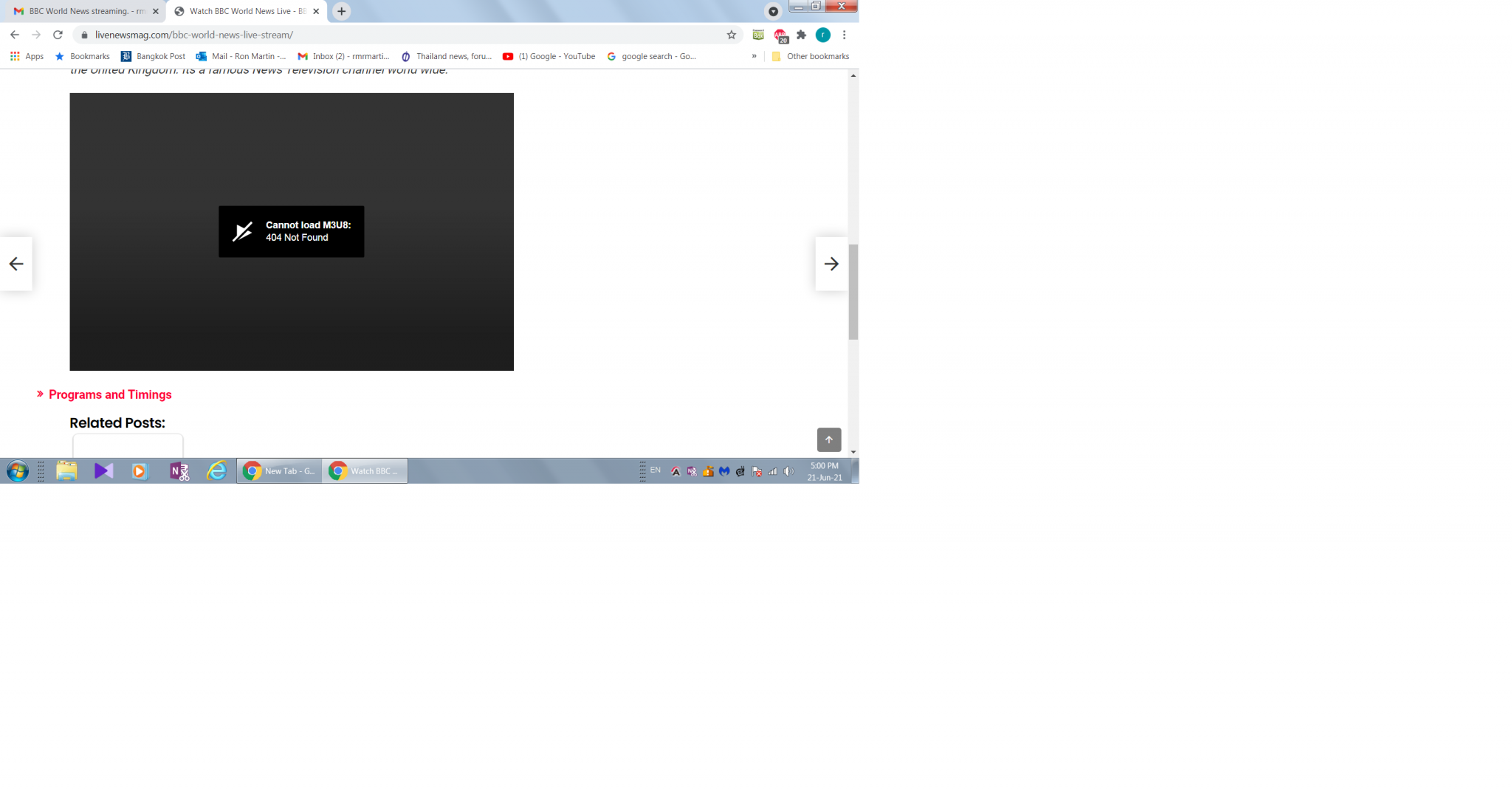Open the Mail - Ron Martin bookmark
This screenshot has height=791, width=1512.
pyautogui.click(x=241, y=56)
